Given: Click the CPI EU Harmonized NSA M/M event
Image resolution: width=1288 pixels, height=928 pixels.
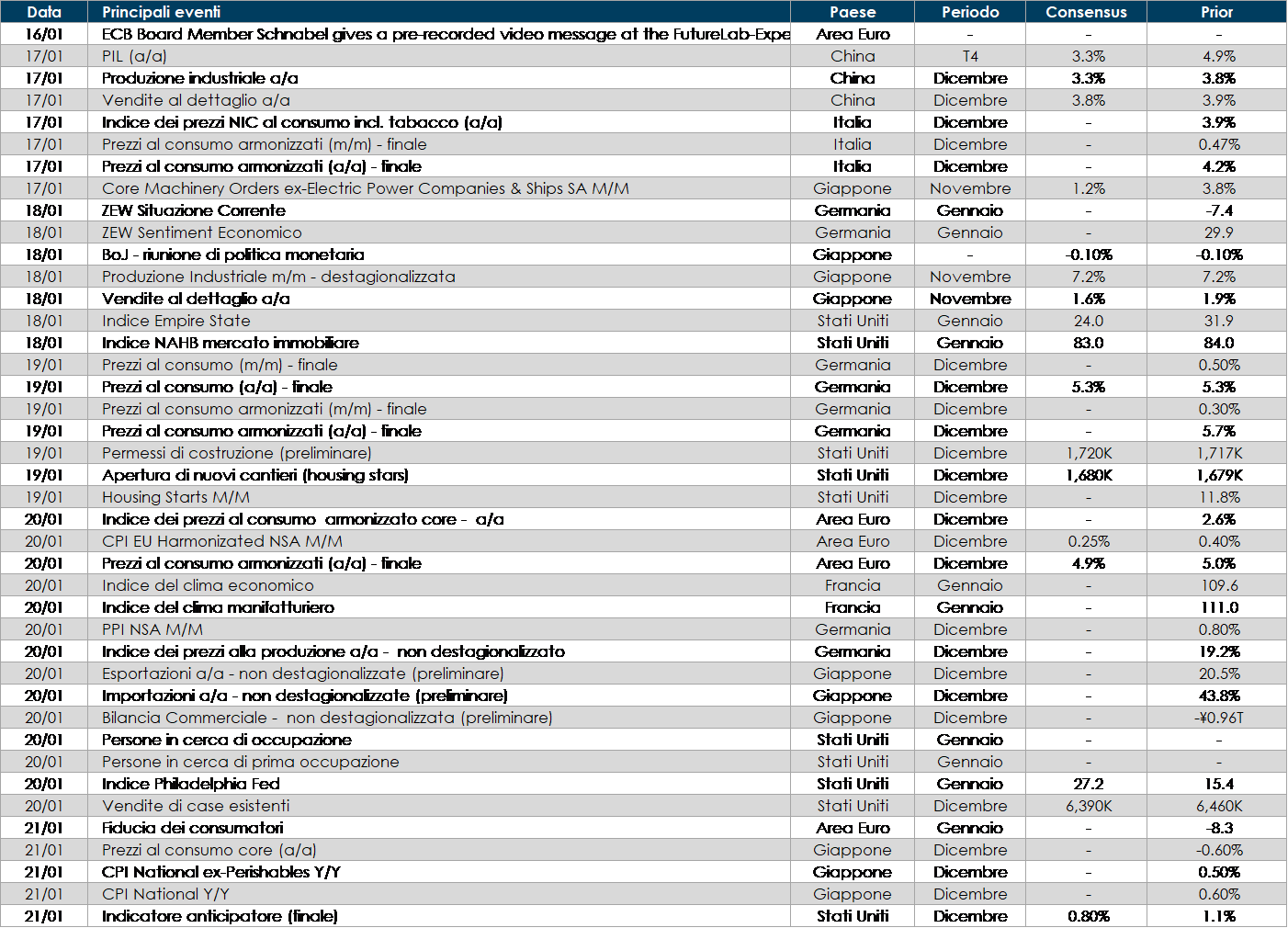Looking at the screenshot, I should (221, 541).
